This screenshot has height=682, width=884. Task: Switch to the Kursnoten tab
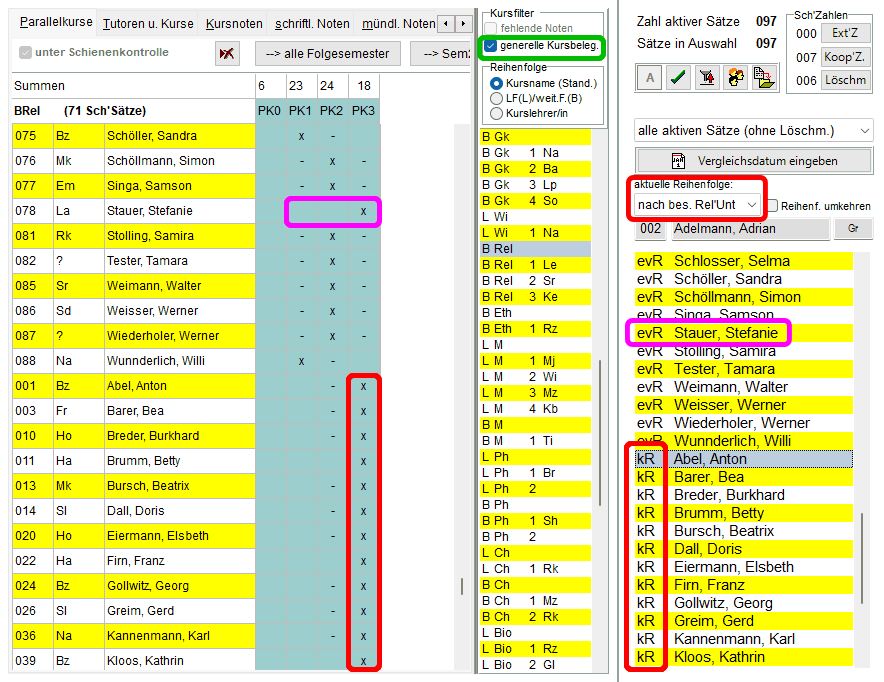coord(234,23)
